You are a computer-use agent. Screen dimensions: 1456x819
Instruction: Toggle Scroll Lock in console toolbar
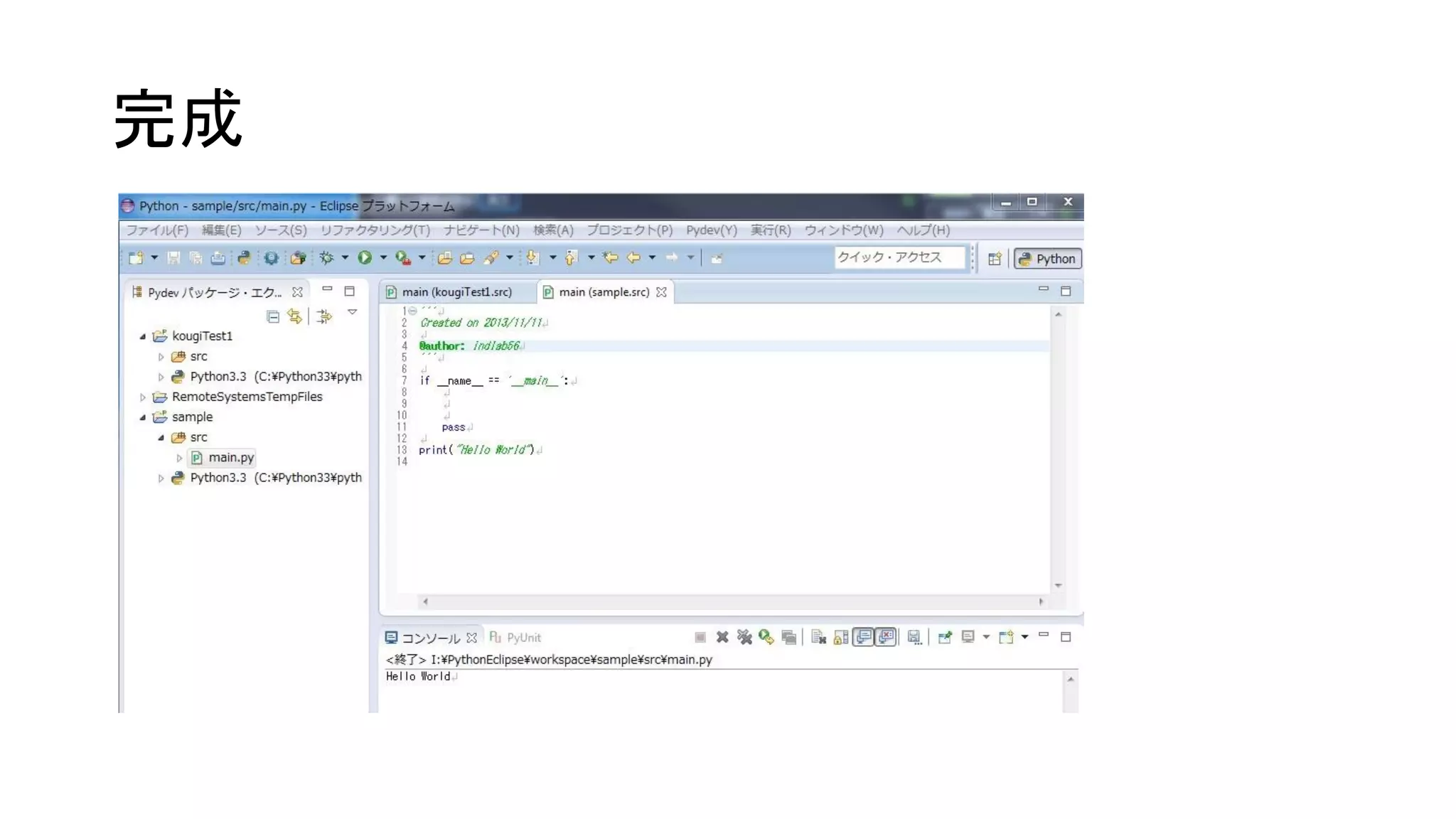[841, 637]
